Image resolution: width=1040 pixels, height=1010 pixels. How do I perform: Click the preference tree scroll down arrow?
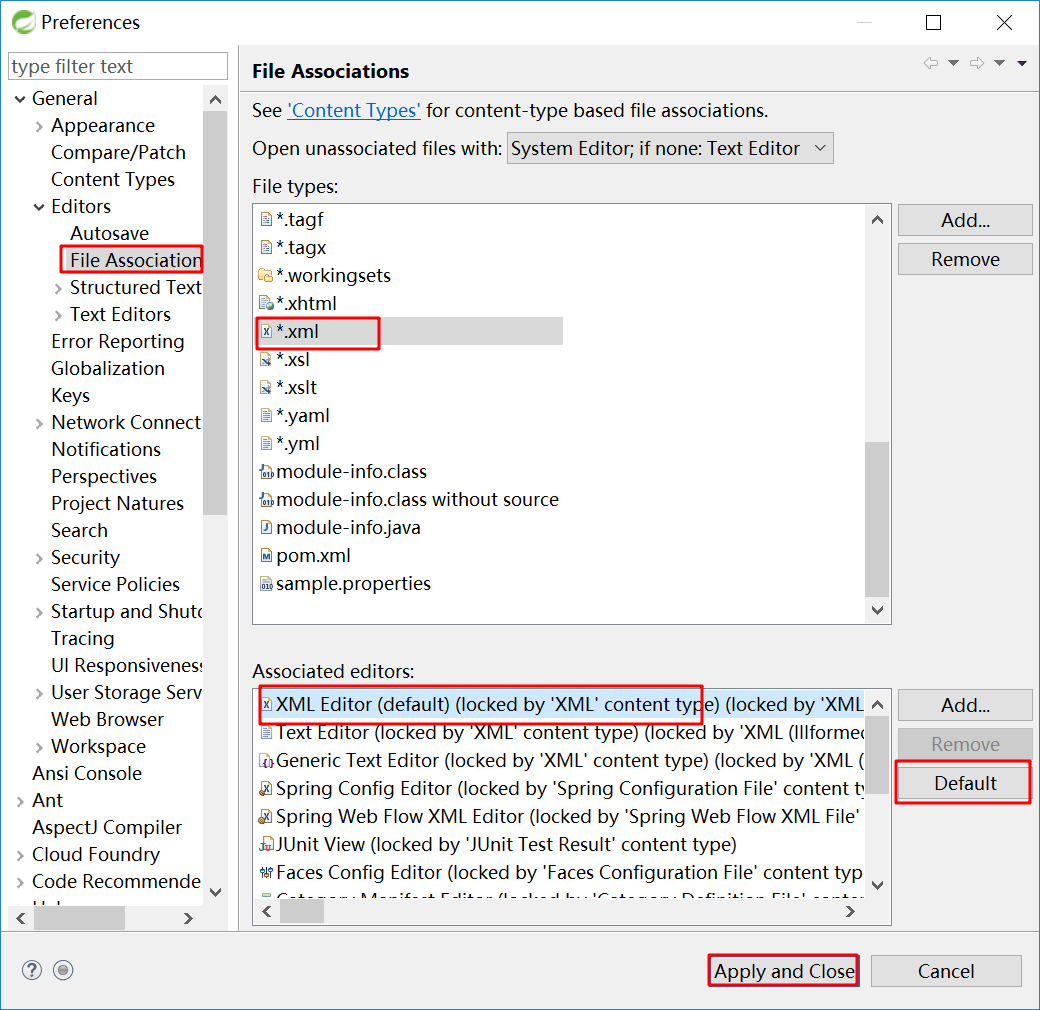pyautogui.click(x=215, y=892)
